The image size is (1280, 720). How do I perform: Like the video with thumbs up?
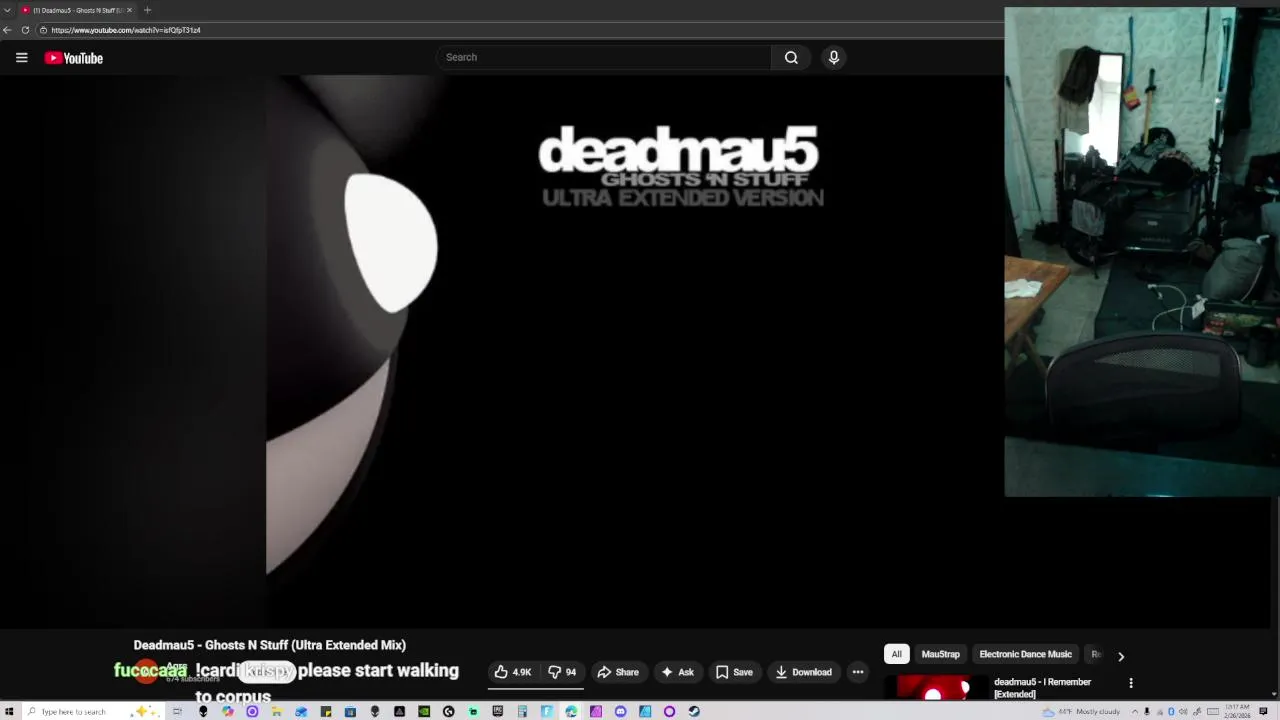(x=513, y=672)
